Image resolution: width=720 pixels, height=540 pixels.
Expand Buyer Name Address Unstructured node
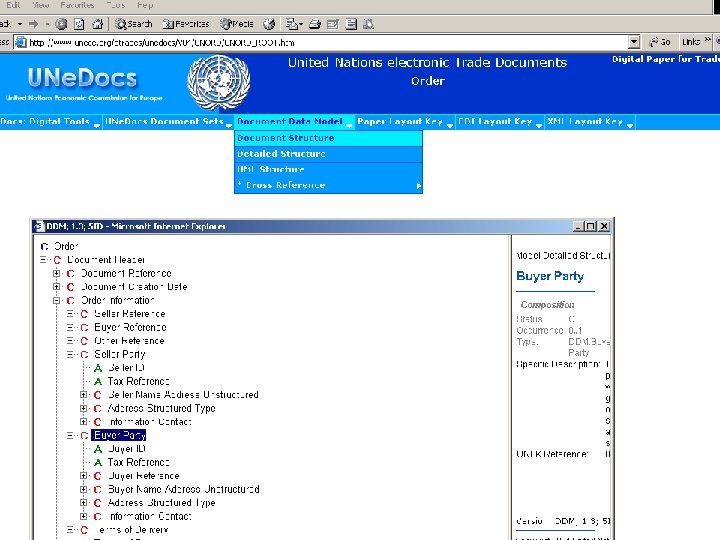coord(83,489)
